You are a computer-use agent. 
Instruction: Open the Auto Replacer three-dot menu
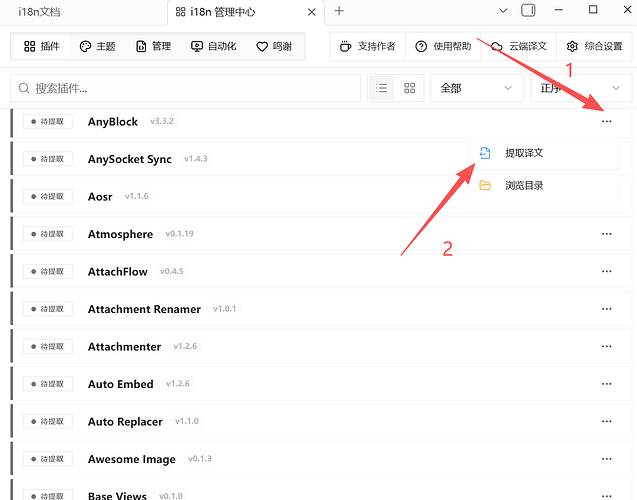pos(607,422)
